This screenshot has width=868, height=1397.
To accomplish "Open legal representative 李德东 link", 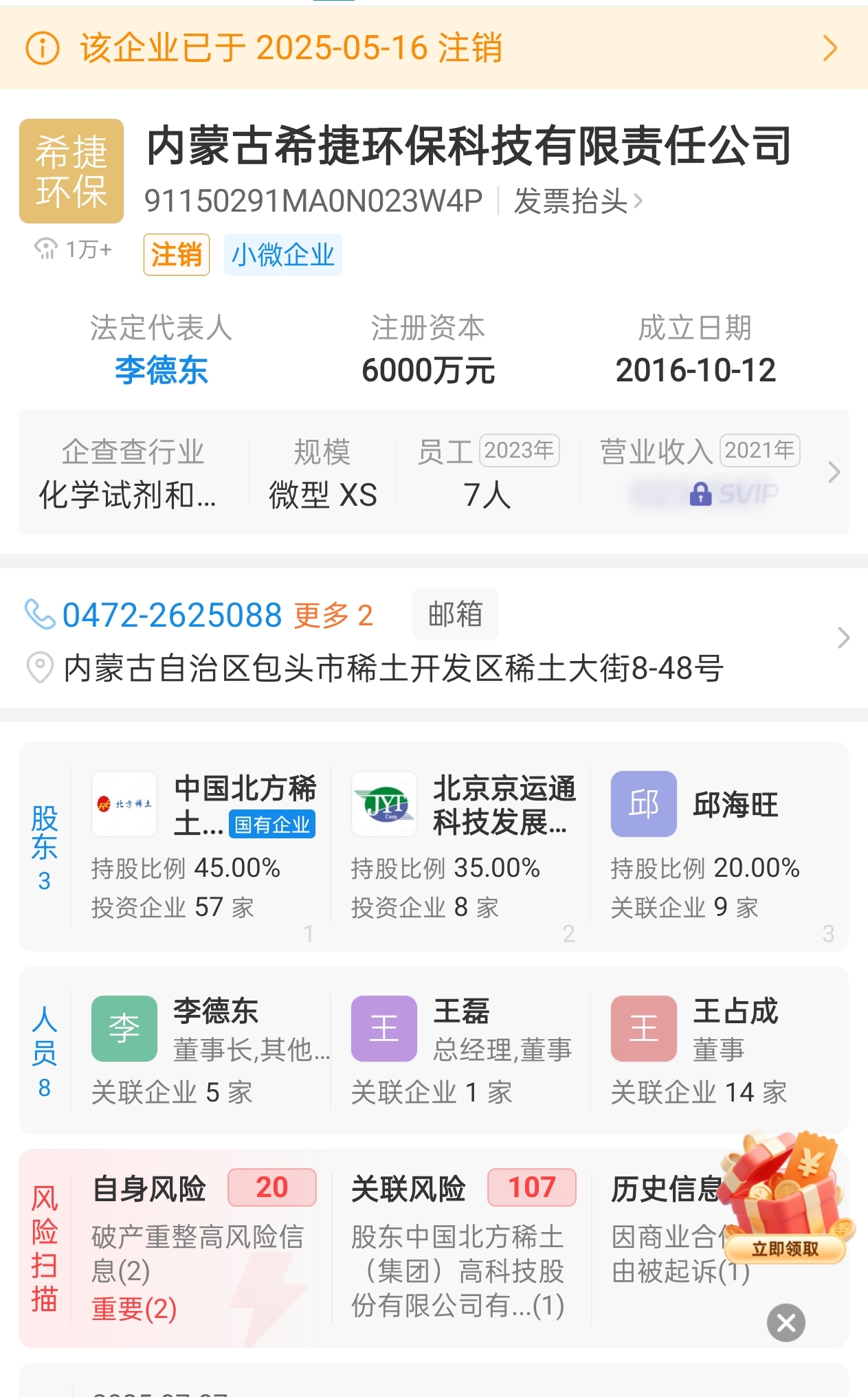I will click(162, 370).
